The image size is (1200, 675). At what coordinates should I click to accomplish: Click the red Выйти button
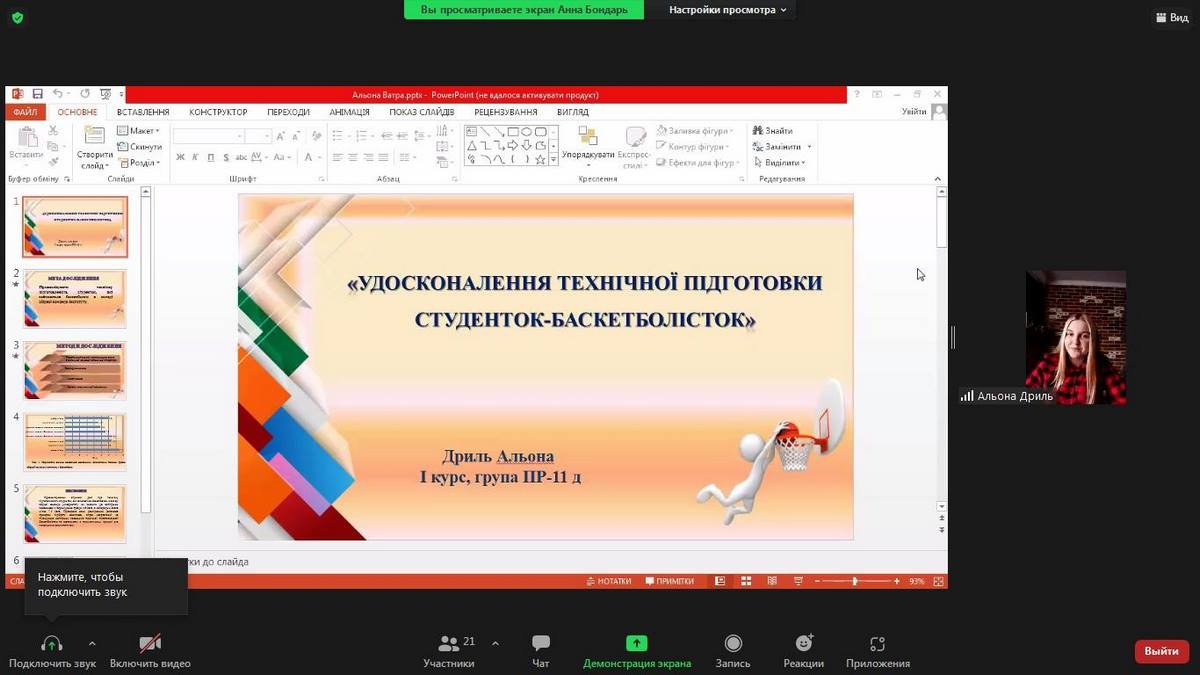point(1161,651)
